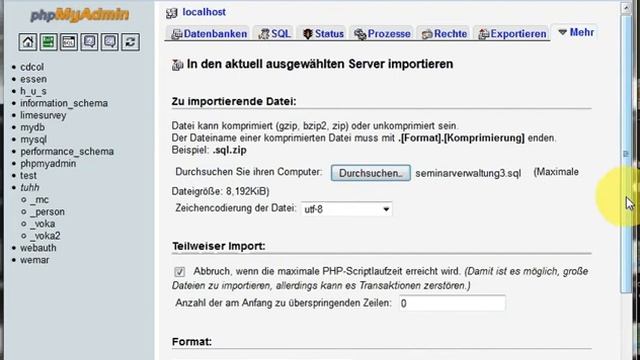Open the phpMyAdmin documentation icon
Screen dimensions: 640x360
[89, 42]
